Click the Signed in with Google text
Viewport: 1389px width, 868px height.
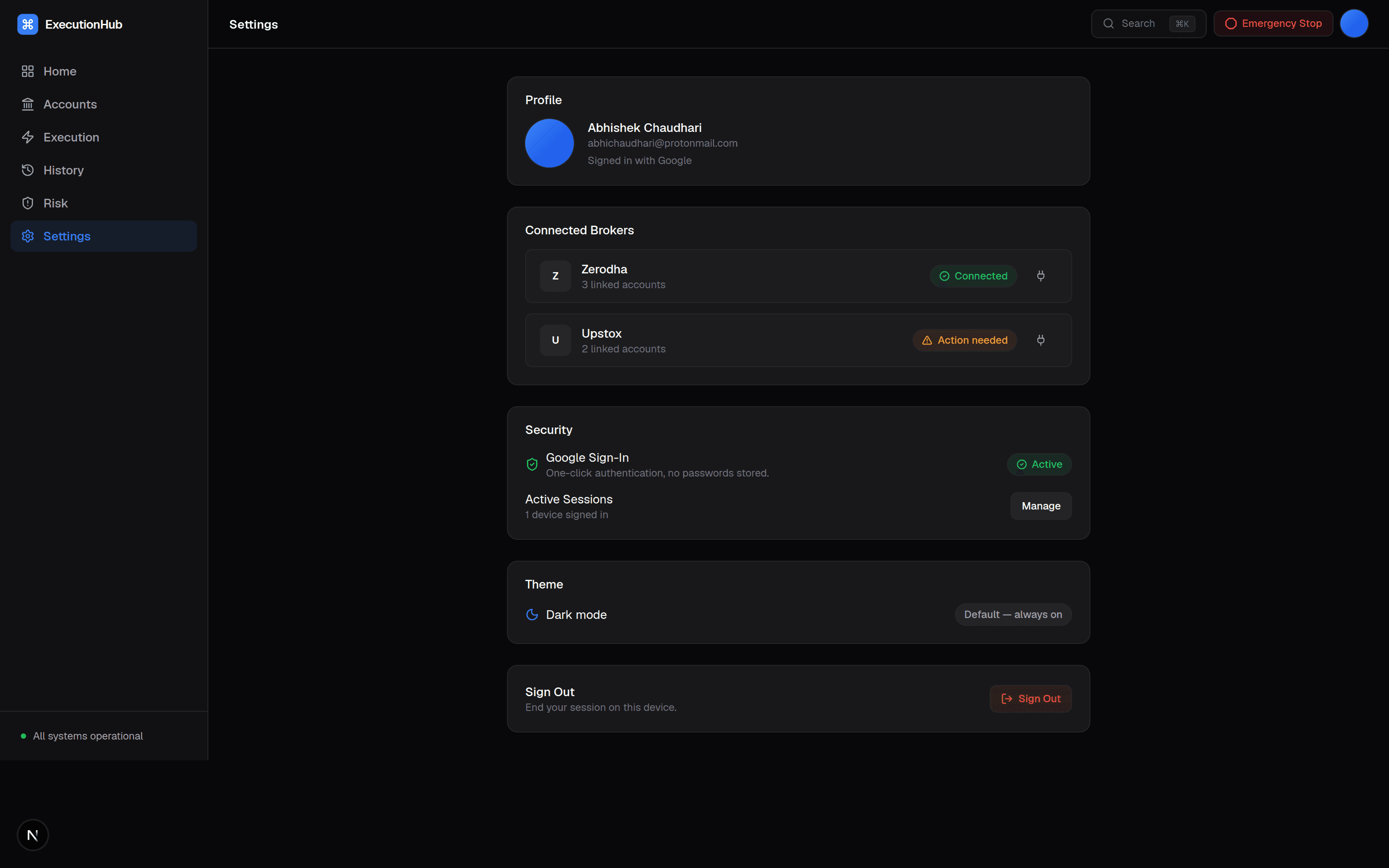[639, 161]
